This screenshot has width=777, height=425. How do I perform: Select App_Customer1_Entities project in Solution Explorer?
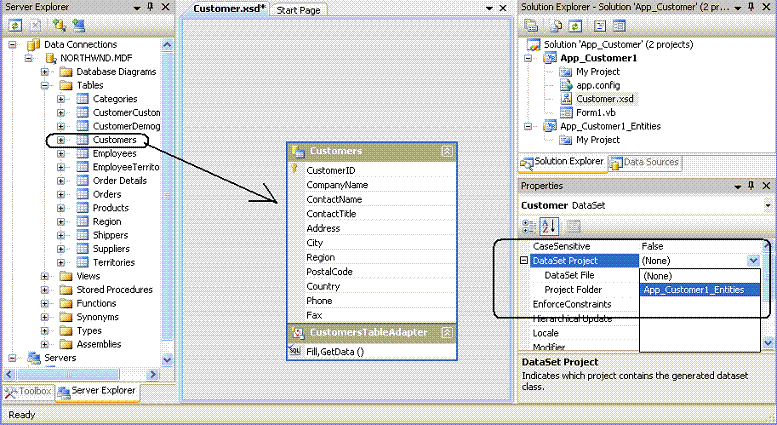click(610, 126)
